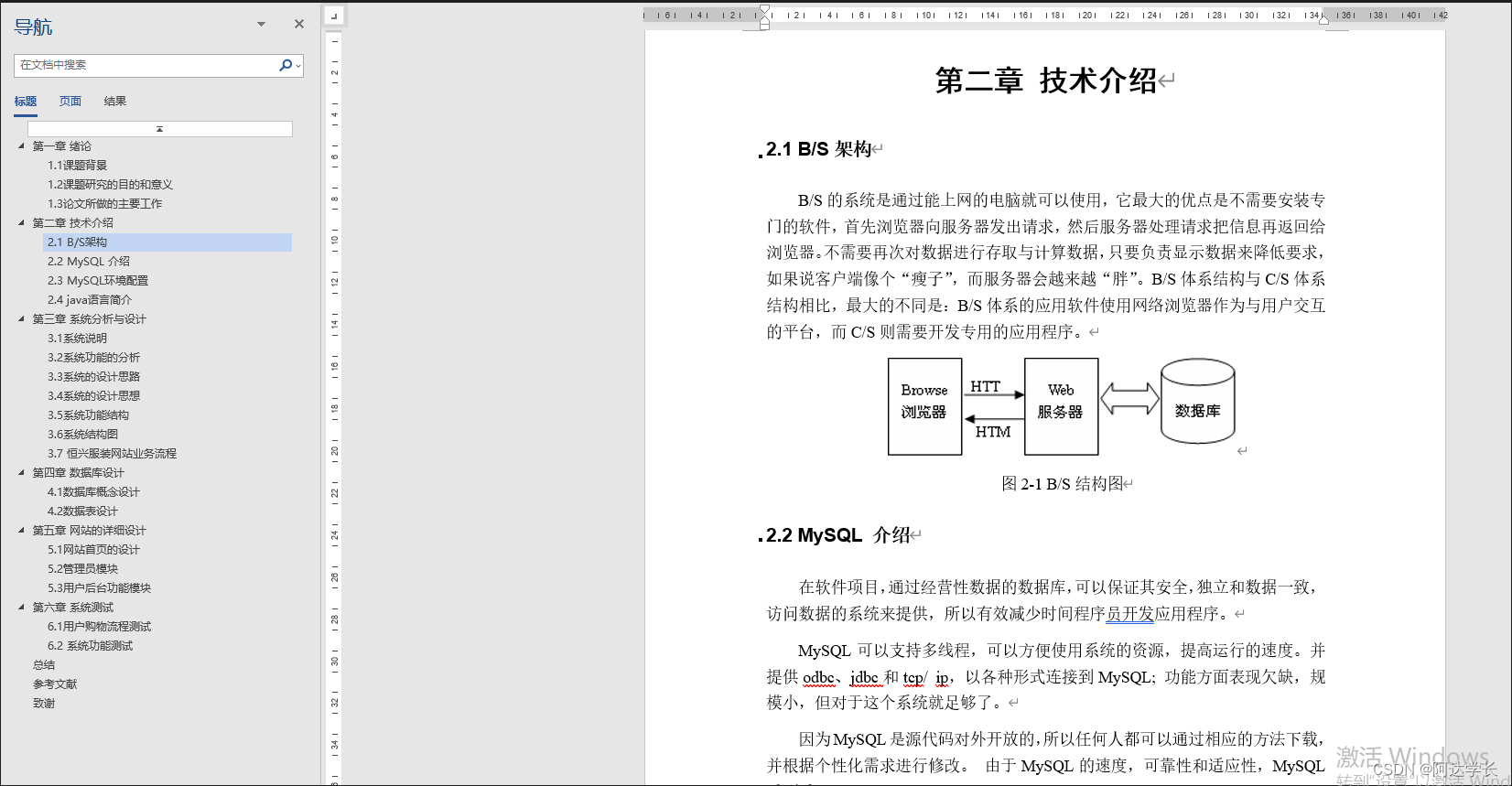Go to heading 3.1系统说明
This screenshot has width=1512, height=786.
point(78,339)
